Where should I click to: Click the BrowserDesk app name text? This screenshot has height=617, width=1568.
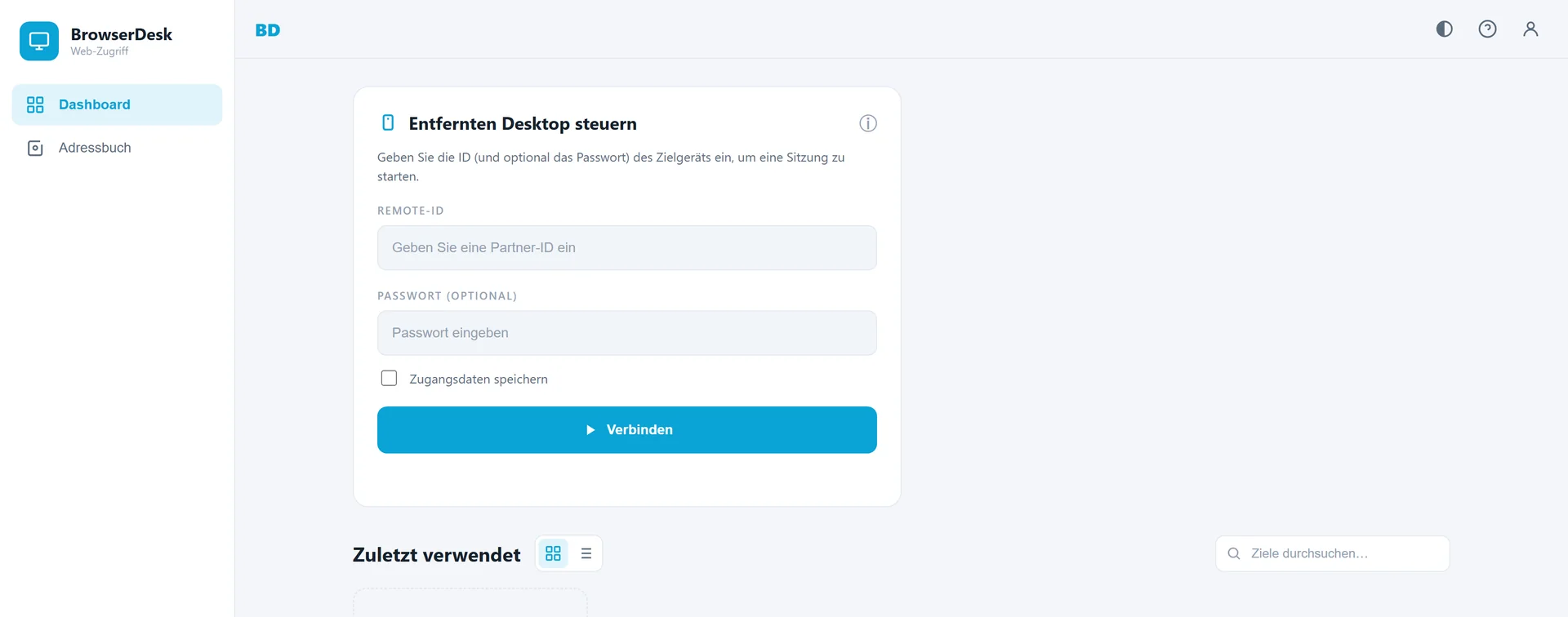coord(122,34)
